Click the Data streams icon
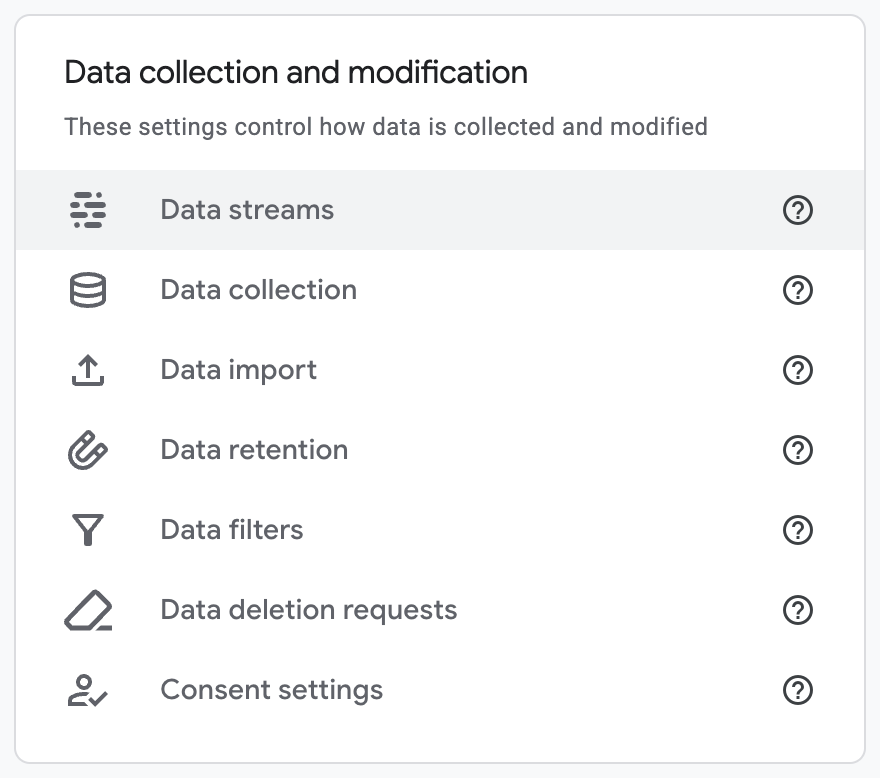The image size is (880, 778). click(88, 210)
